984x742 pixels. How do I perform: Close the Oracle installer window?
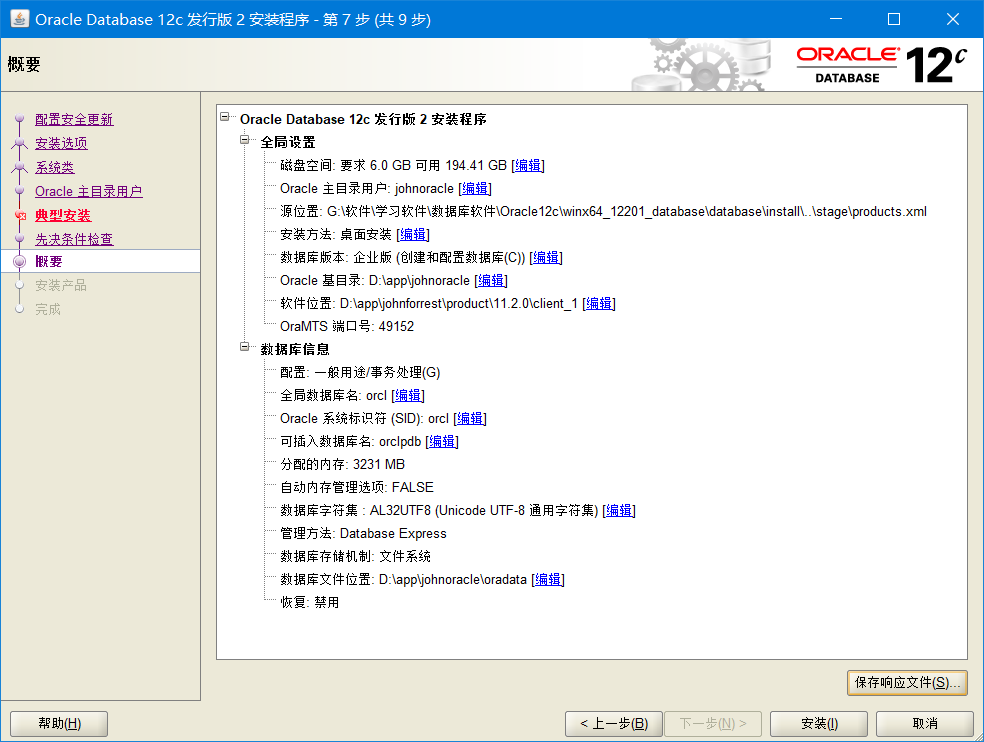[x=953, y=19]
